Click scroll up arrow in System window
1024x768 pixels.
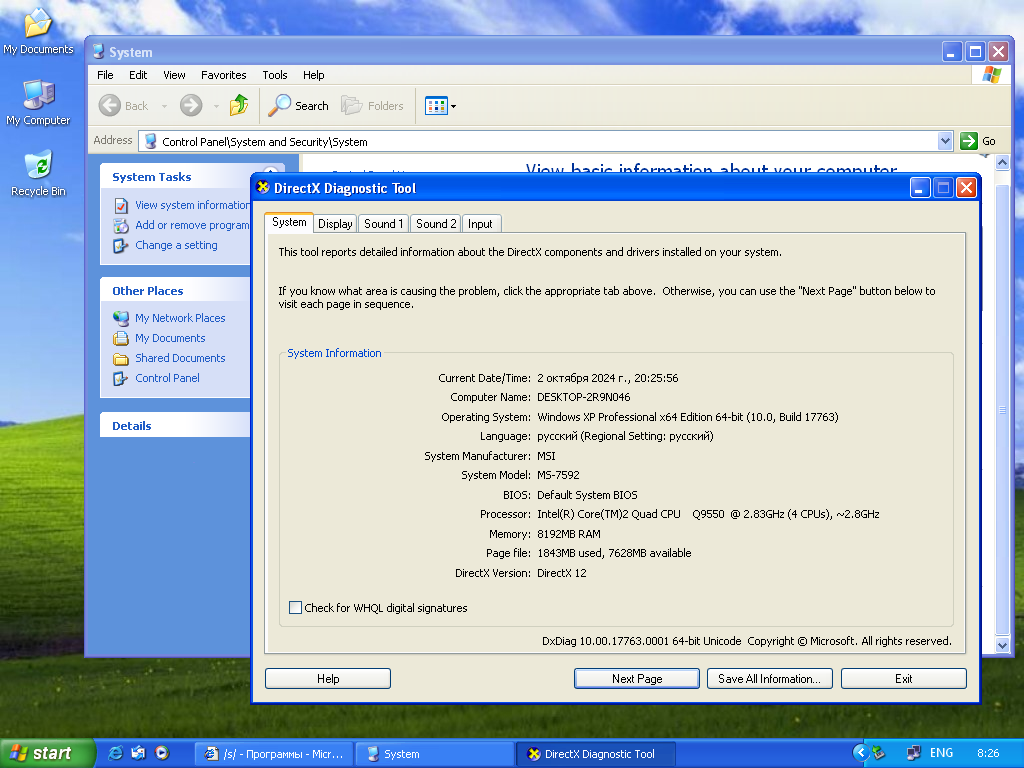coord(1002,162)
